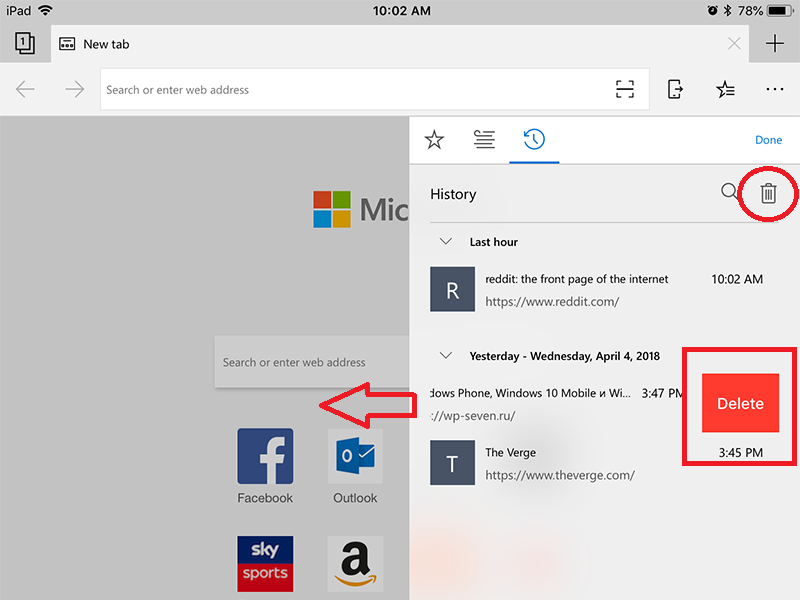The image size is (800, 600).
Task: Tap the Bluetooth status icon
Action: pyautogui.click(x=728, y=10)
